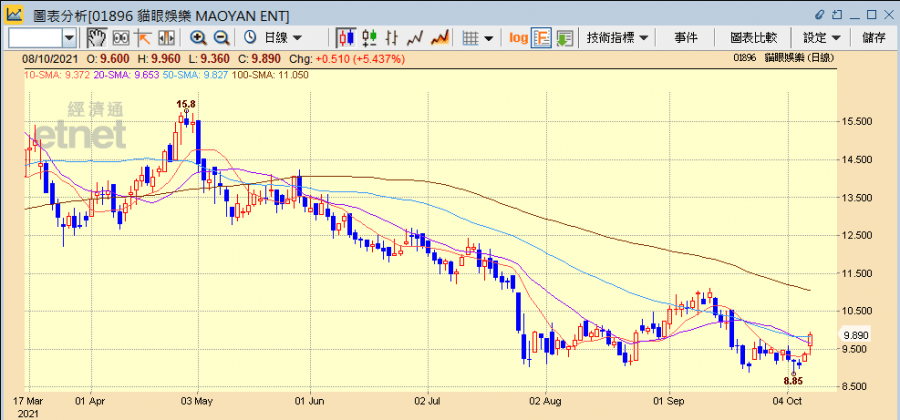
Task: Switch to the line chart type
Action: (417, 38)
